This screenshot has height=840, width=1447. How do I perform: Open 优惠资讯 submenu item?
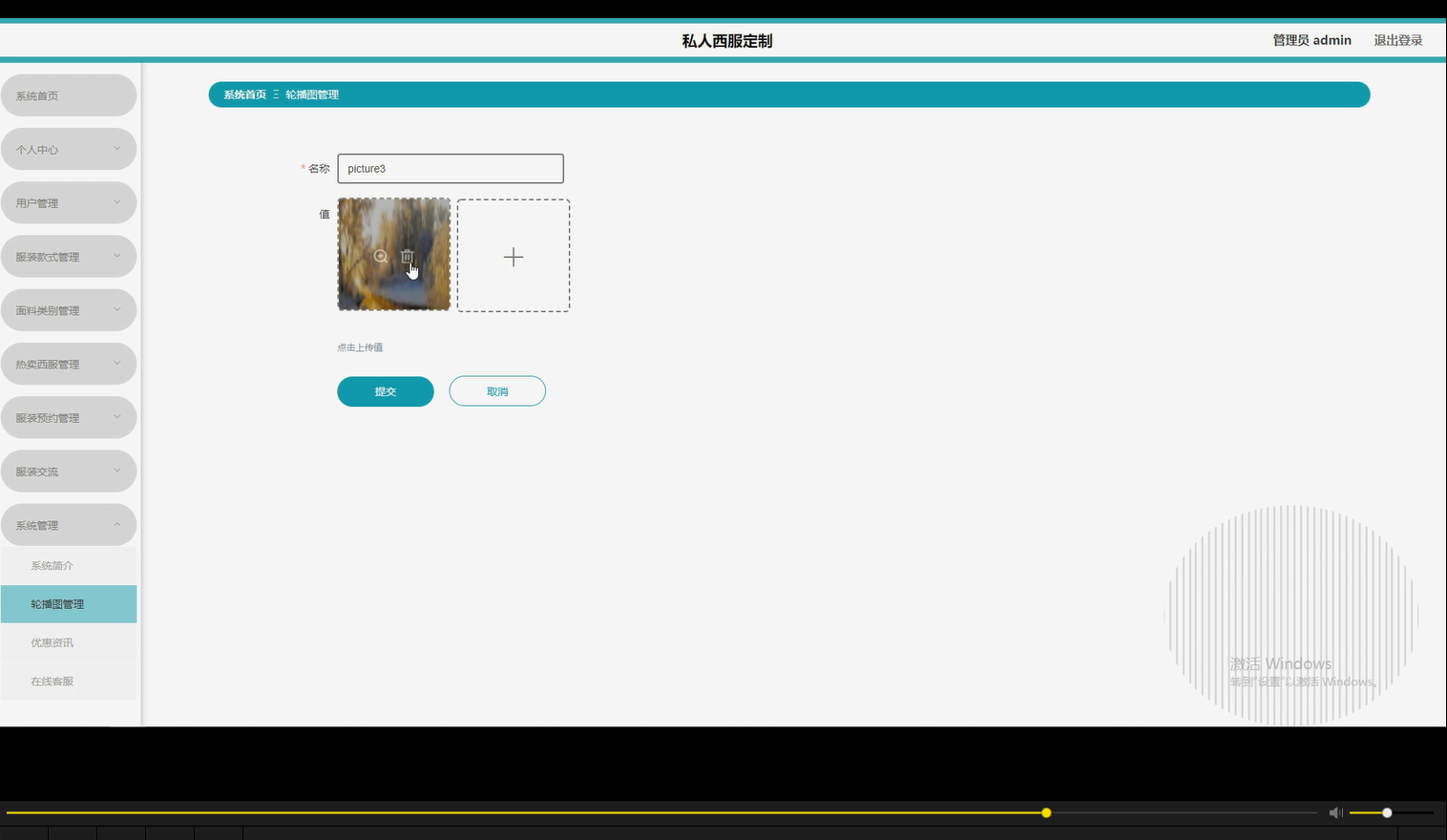point(69,642)
